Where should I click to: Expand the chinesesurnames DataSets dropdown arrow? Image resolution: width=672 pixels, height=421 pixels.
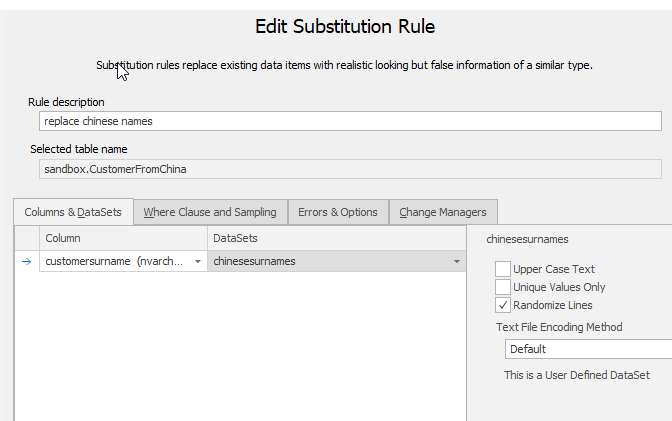coord(457,261)
